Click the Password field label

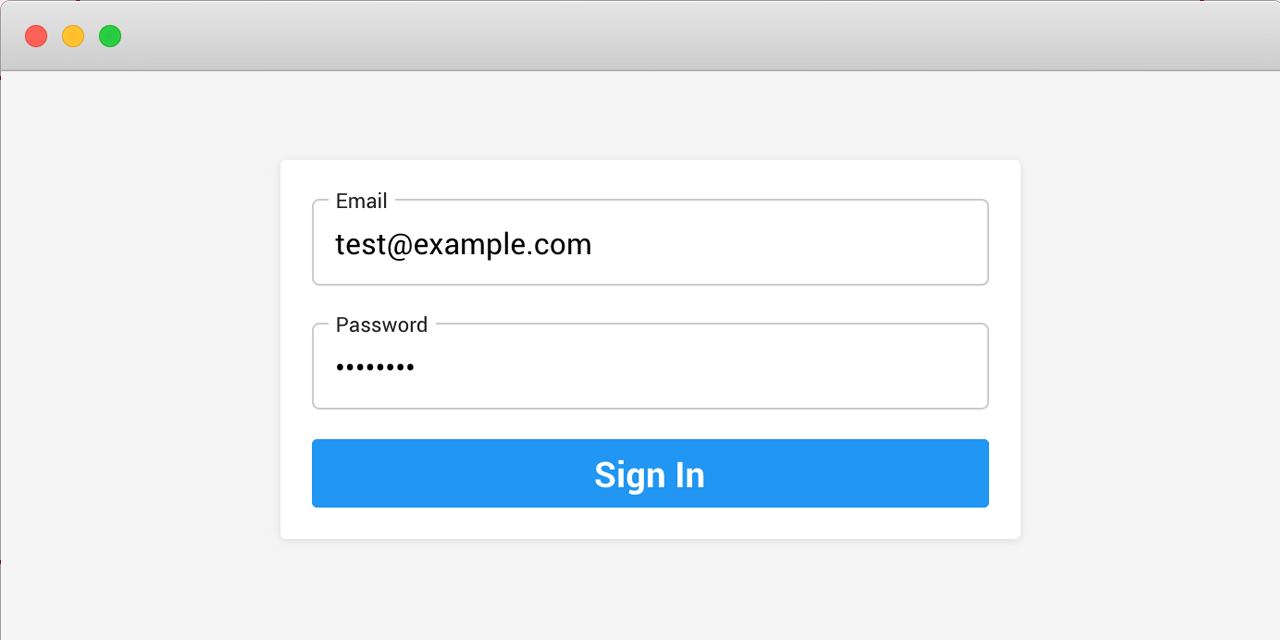[381, 325]
